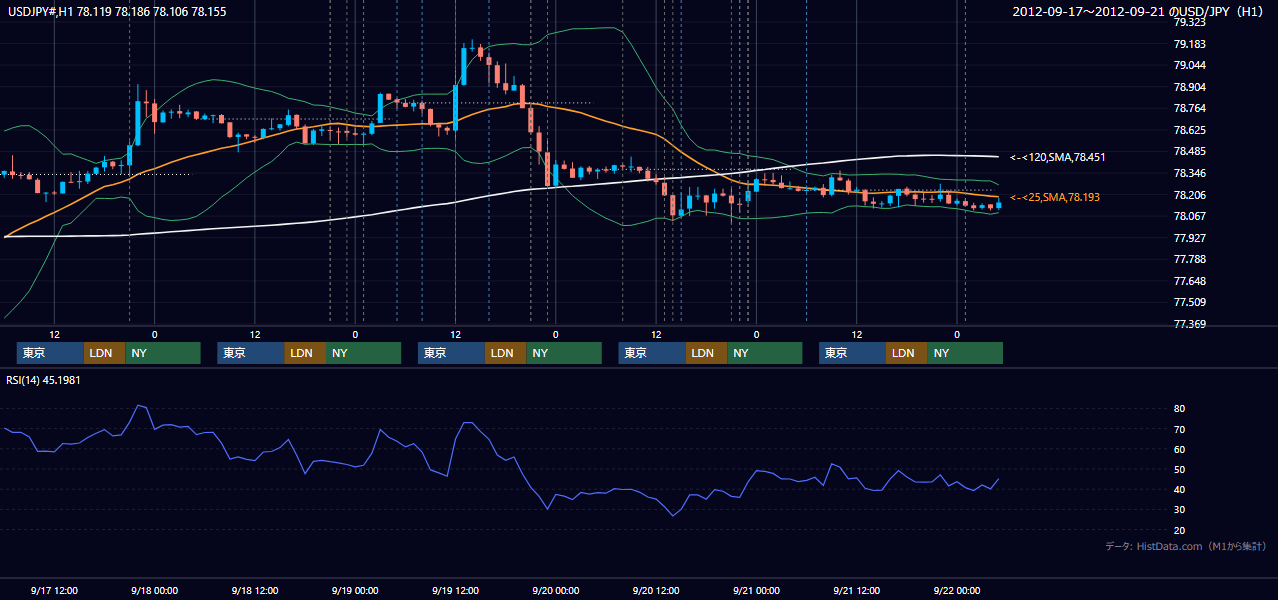Click the 9/19 12:00 time label
The height and width of the screenshot is (600, 1278).
point(456,590)
